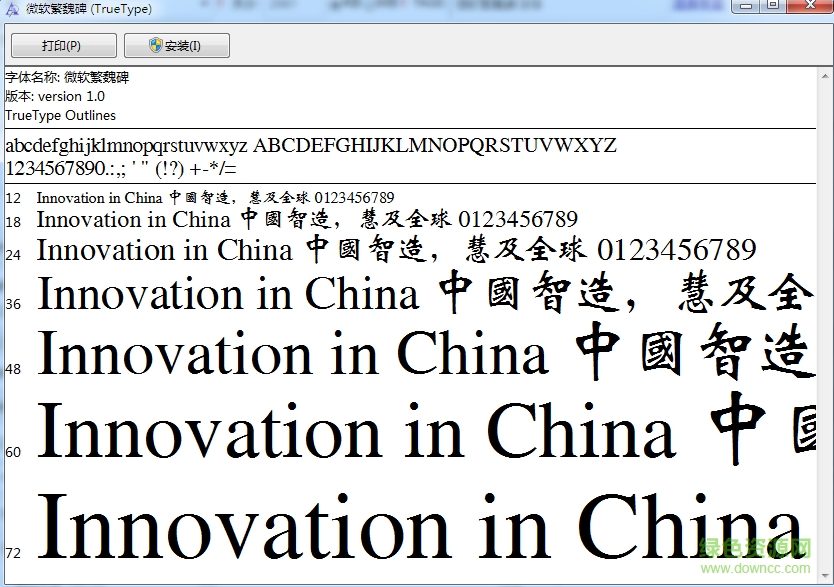Click the size 24 sample line
The height and width of the screenshot is (587, 834).
[396, 250]
